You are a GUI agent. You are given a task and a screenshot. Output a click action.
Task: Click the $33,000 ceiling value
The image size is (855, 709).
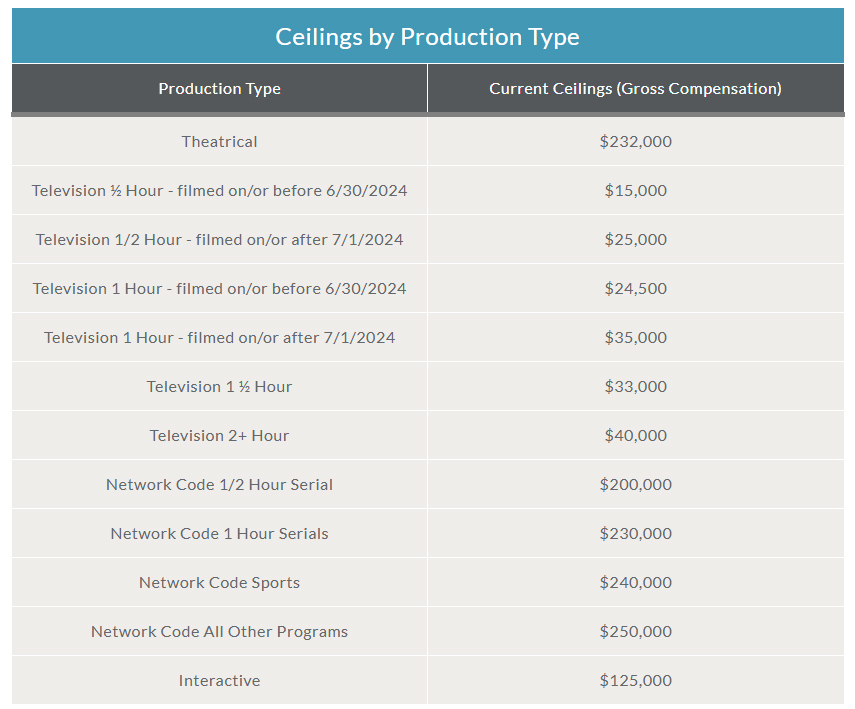click(635, 387)
